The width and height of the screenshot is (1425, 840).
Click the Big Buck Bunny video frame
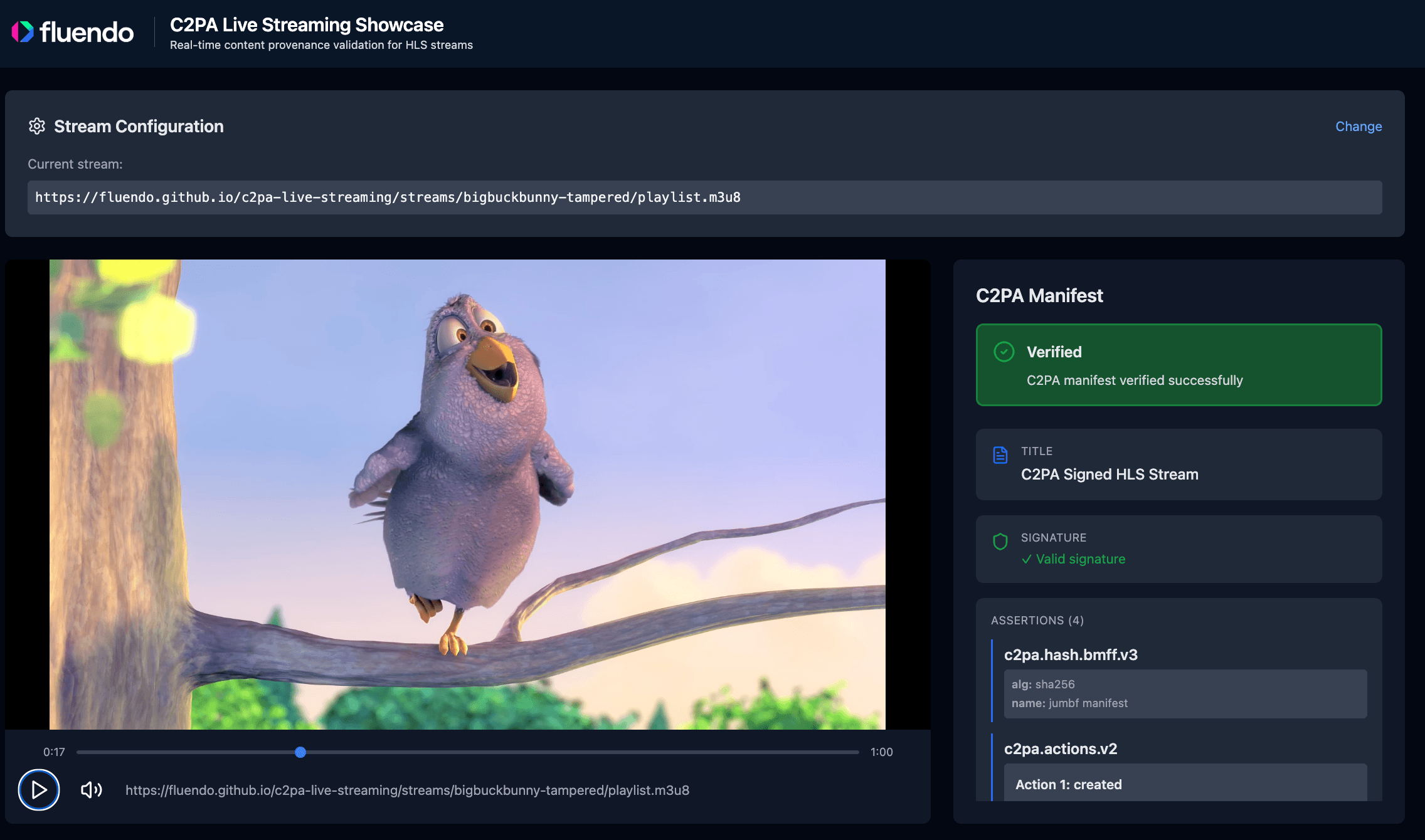coord(467,494)
